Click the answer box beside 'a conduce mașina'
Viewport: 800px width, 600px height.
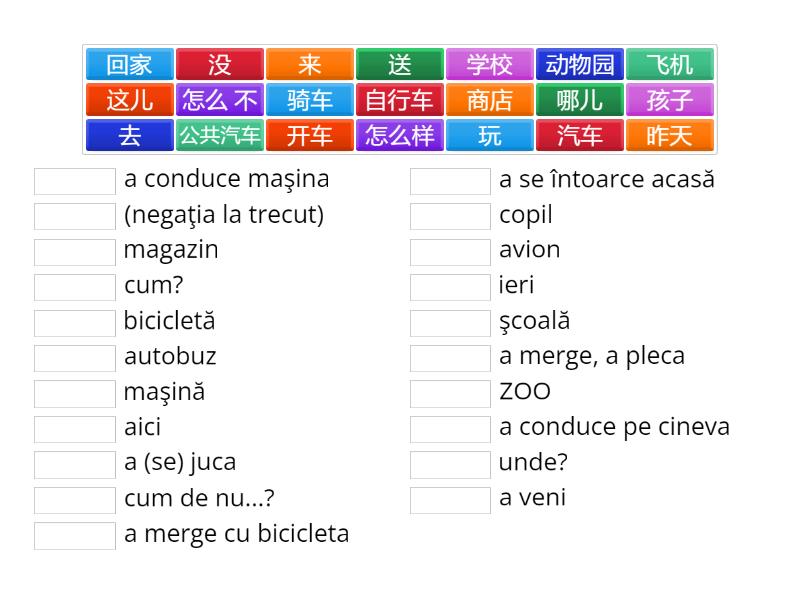pyautogui.click(x=75, y=181)
